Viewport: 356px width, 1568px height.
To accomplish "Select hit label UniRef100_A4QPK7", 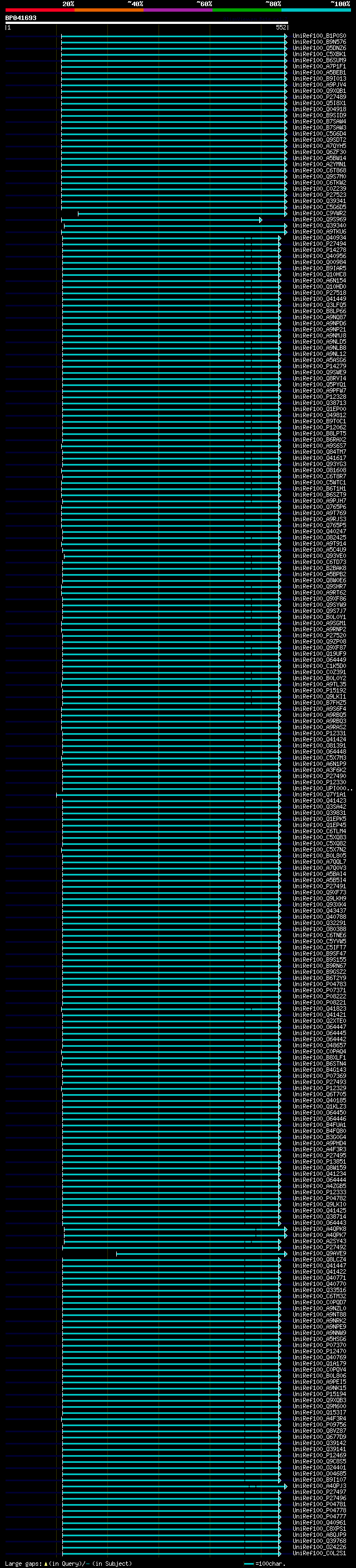I will 319,1235.
